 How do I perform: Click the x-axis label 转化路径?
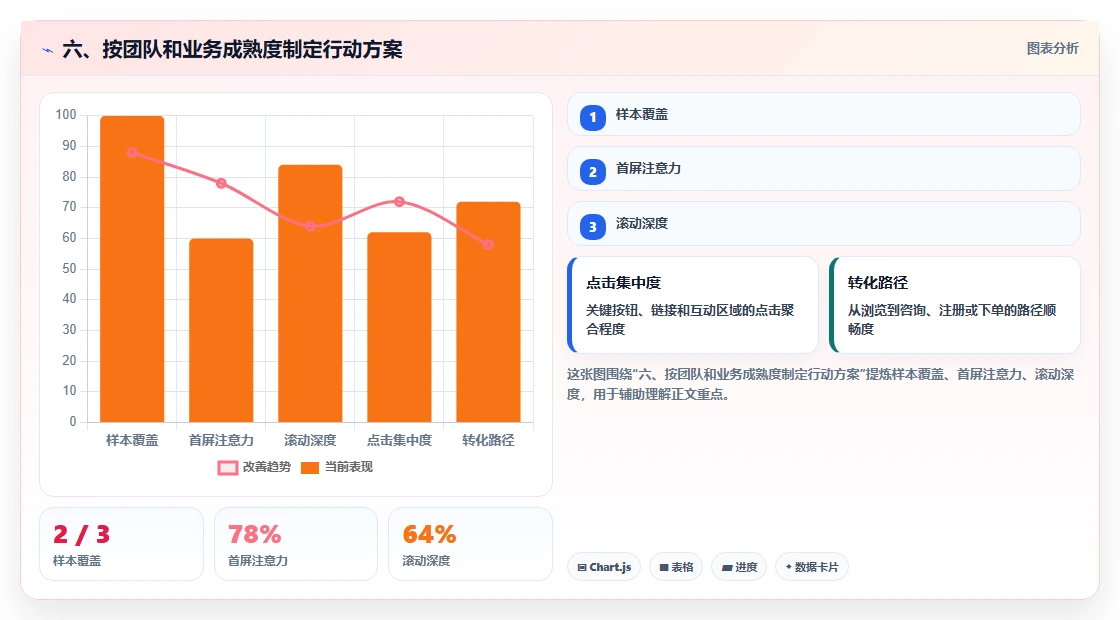489,441
